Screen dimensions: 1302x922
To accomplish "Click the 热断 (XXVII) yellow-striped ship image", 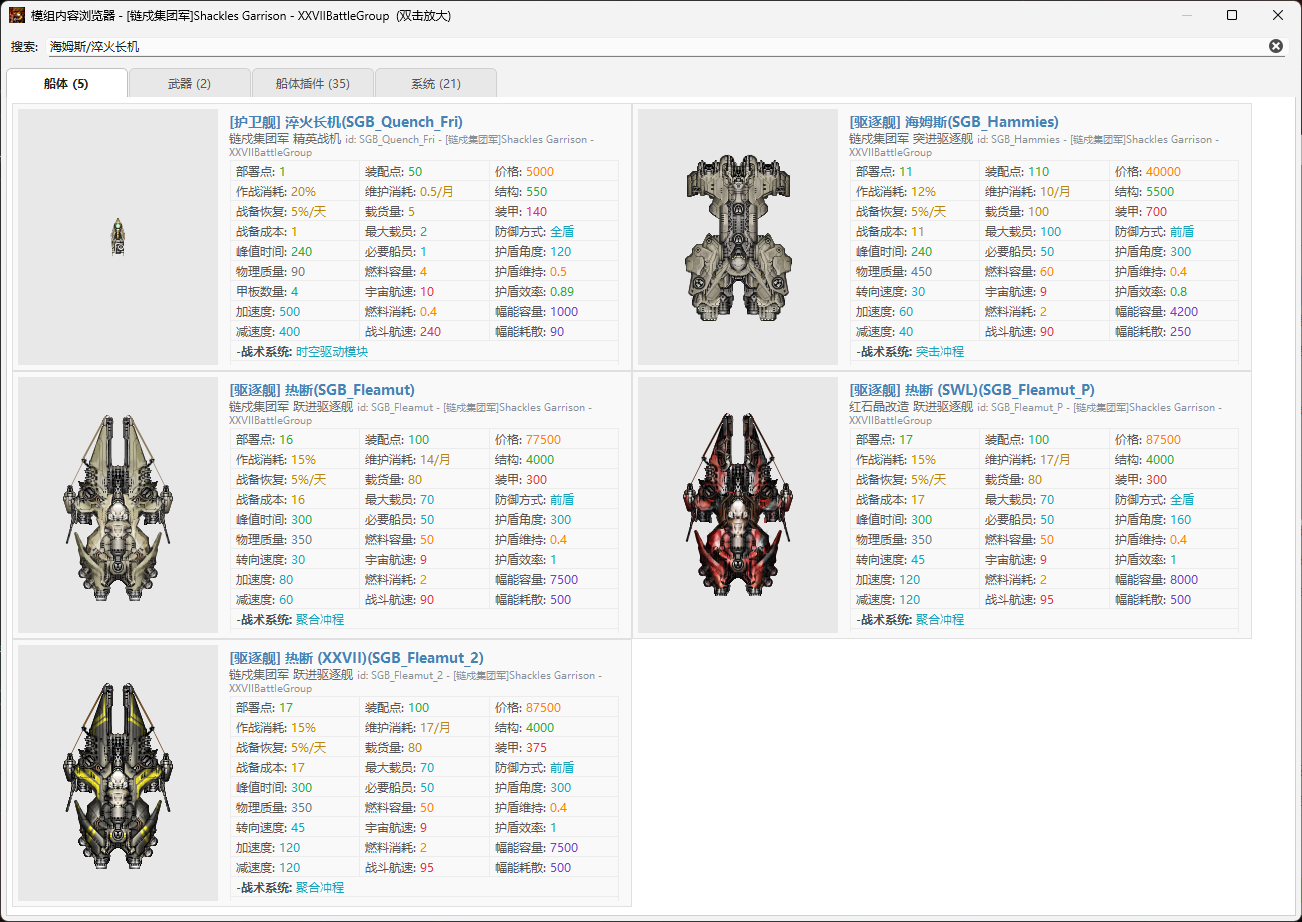I will 118,774.
